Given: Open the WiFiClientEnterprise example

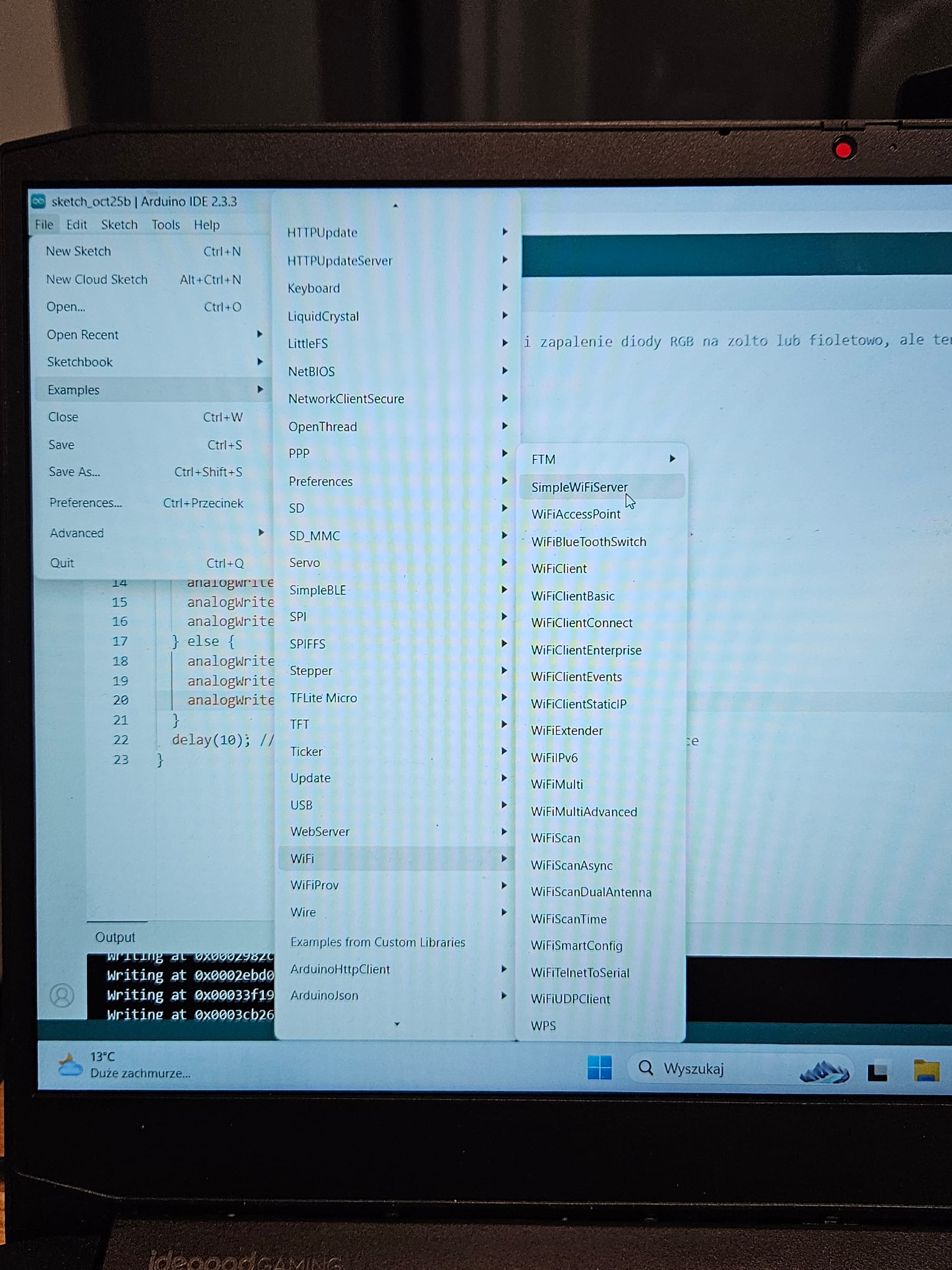Looking at the screenshot, I should pyautogui.click(x=601, y=650).
